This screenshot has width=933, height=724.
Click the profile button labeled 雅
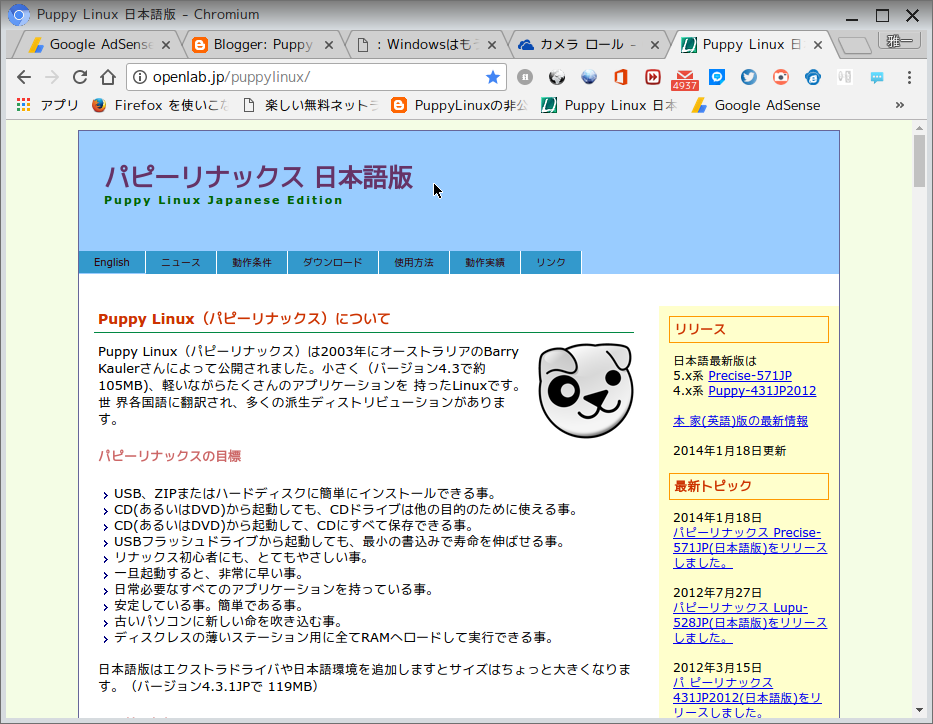point(898,41)
